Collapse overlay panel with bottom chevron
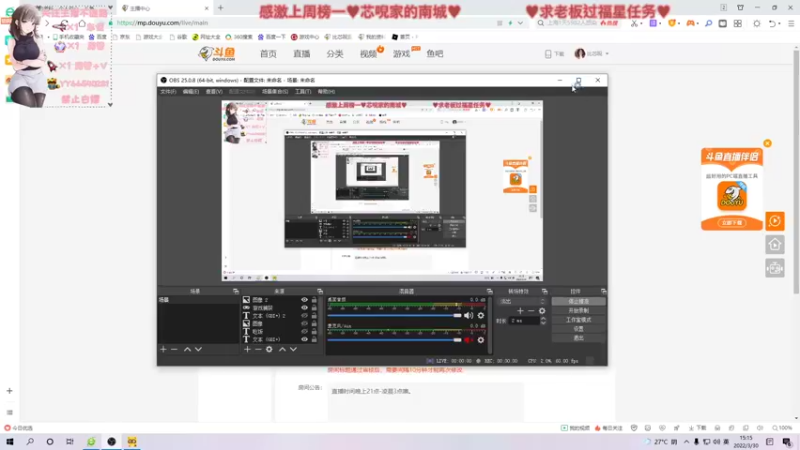Viewport: 800px width, 450px height. pyautogui.click(x=110, y=105)
